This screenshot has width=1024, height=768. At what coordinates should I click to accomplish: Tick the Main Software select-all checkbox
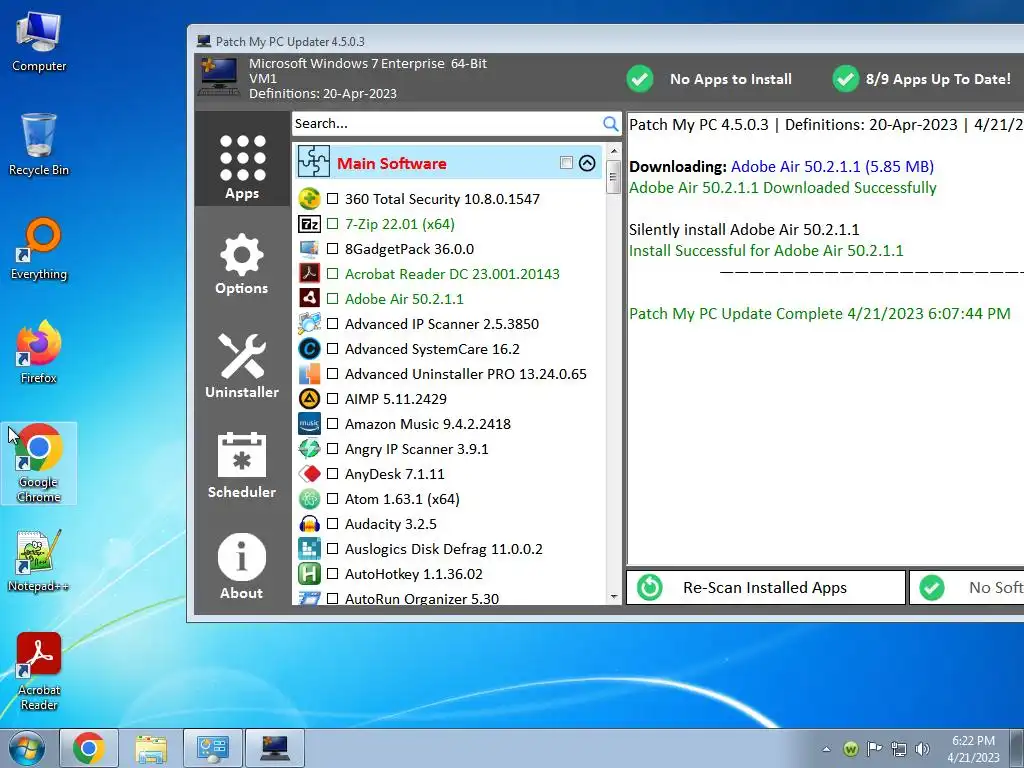tap(566, 163)
